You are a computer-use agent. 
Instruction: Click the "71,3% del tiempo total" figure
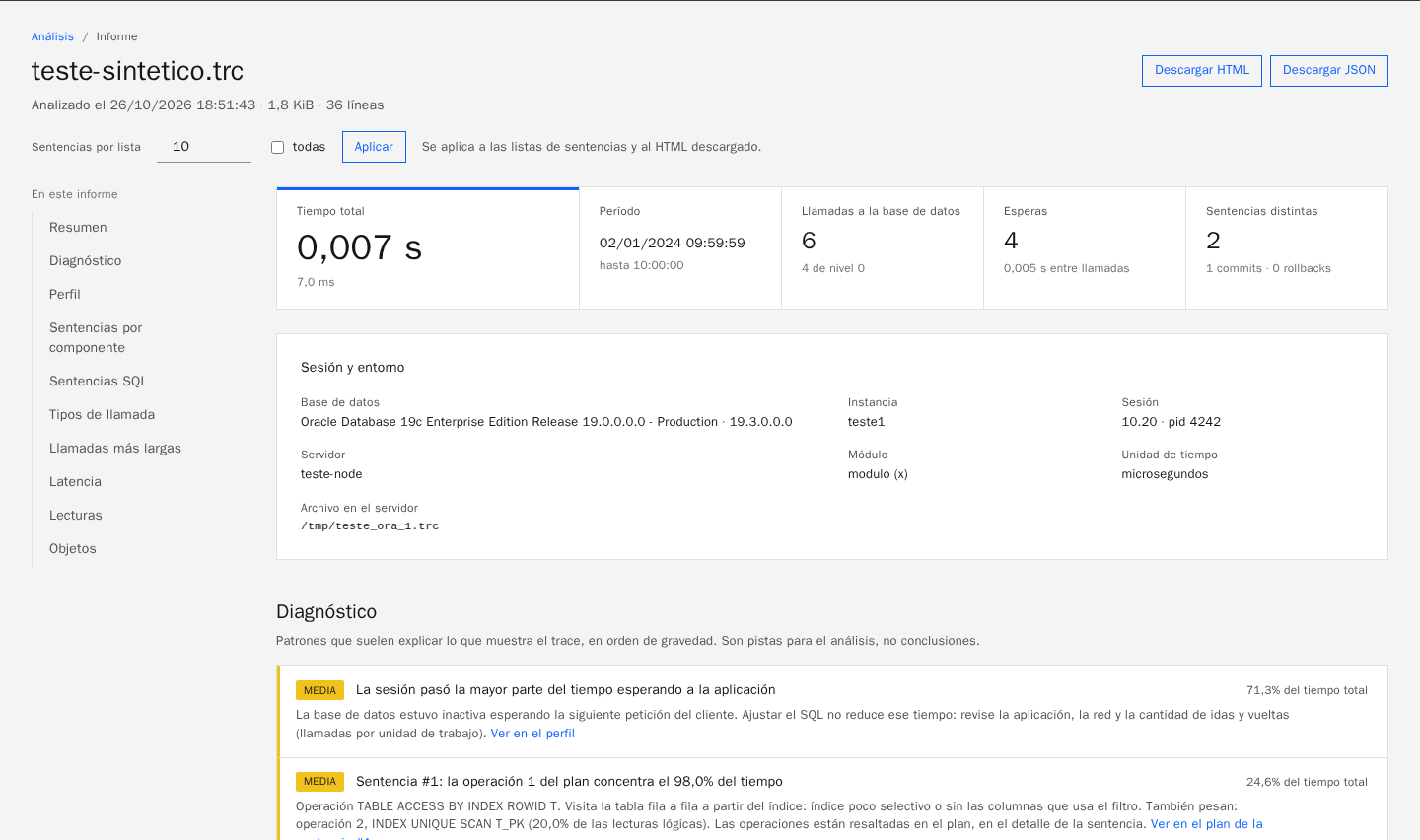(x=1307, y=691)
